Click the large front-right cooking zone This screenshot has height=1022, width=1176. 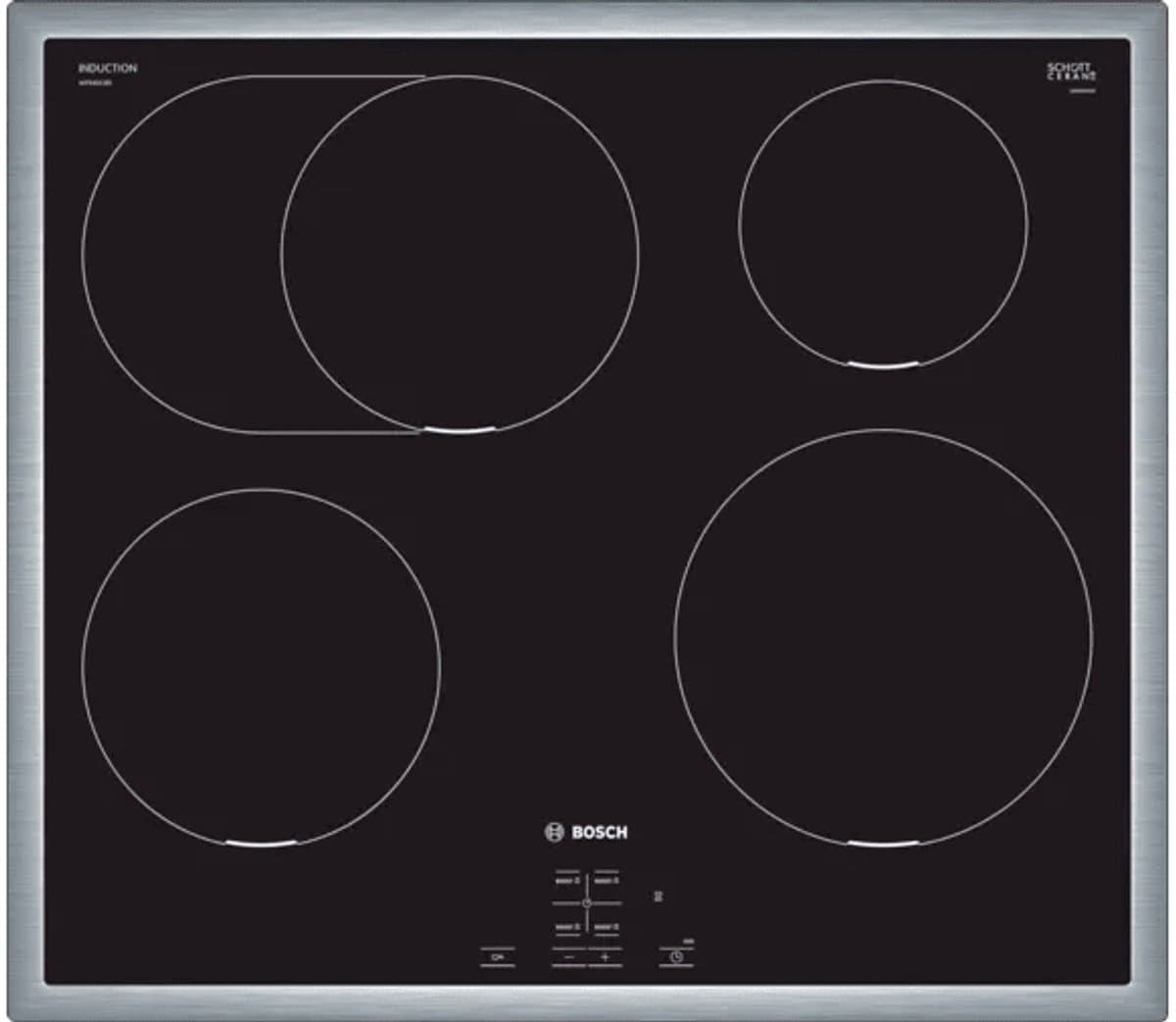tap(883, 638)
